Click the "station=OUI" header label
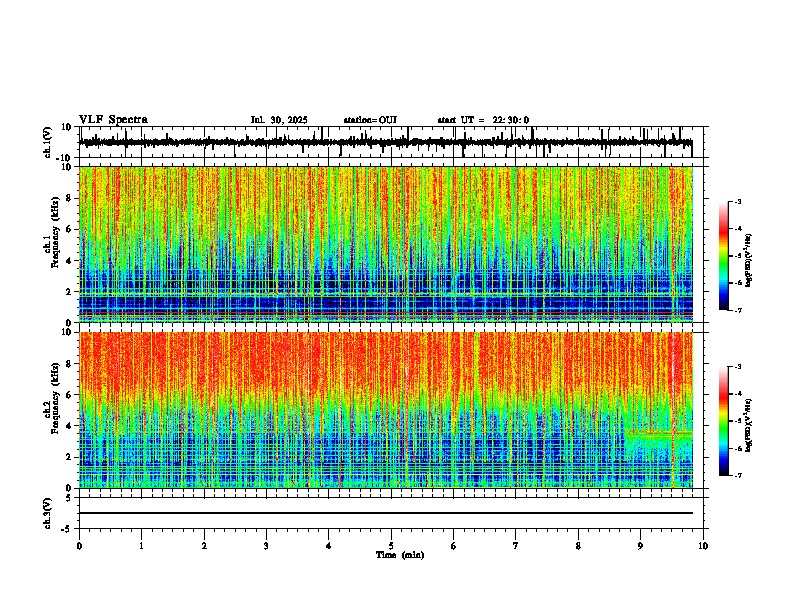This screenshot has width=792, height=612. [370, 120]
